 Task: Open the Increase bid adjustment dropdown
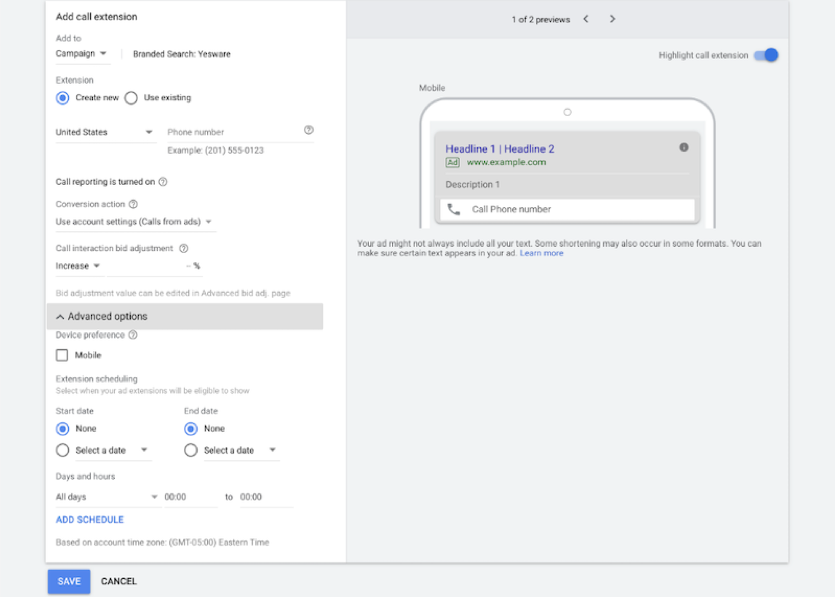tap(78, 266)
